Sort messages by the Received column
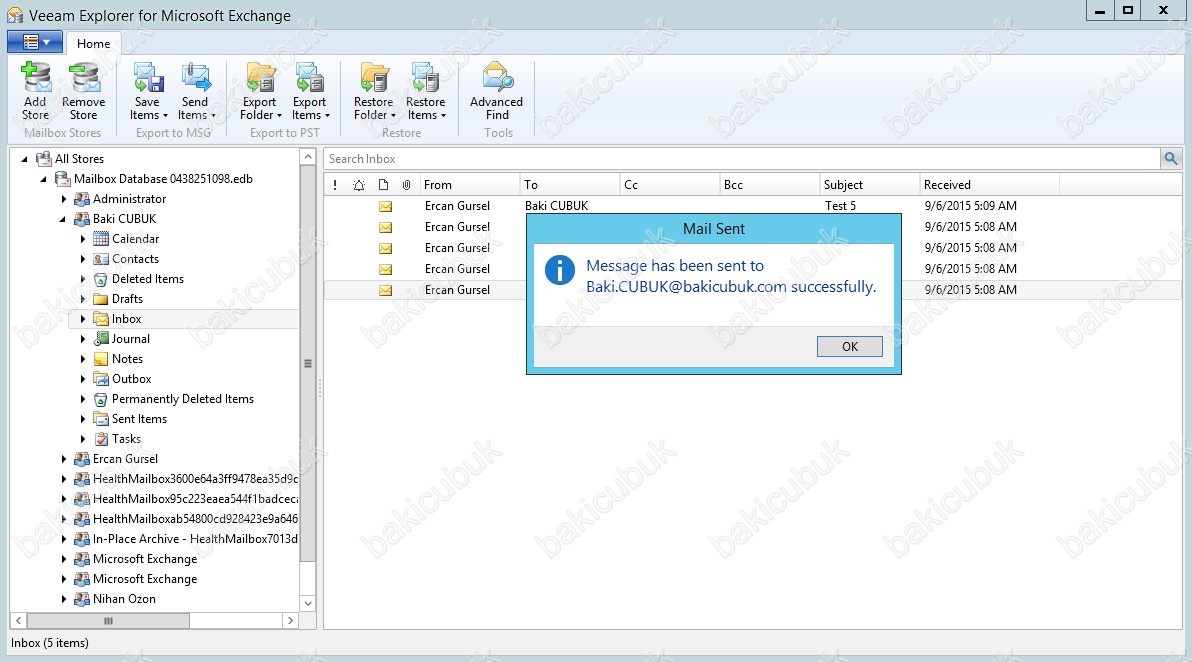Screen dimensions: 1192x662 (x=989, y=185)
